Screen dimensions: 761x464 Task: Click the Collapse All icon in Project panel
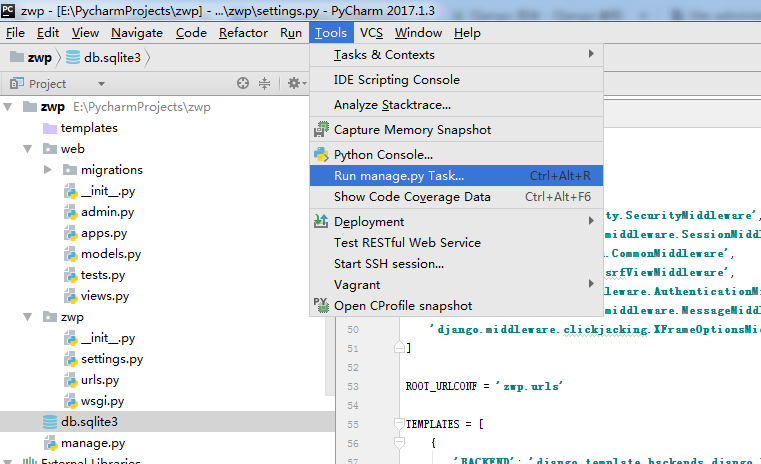pyautogui.click(x=264, y=83)
